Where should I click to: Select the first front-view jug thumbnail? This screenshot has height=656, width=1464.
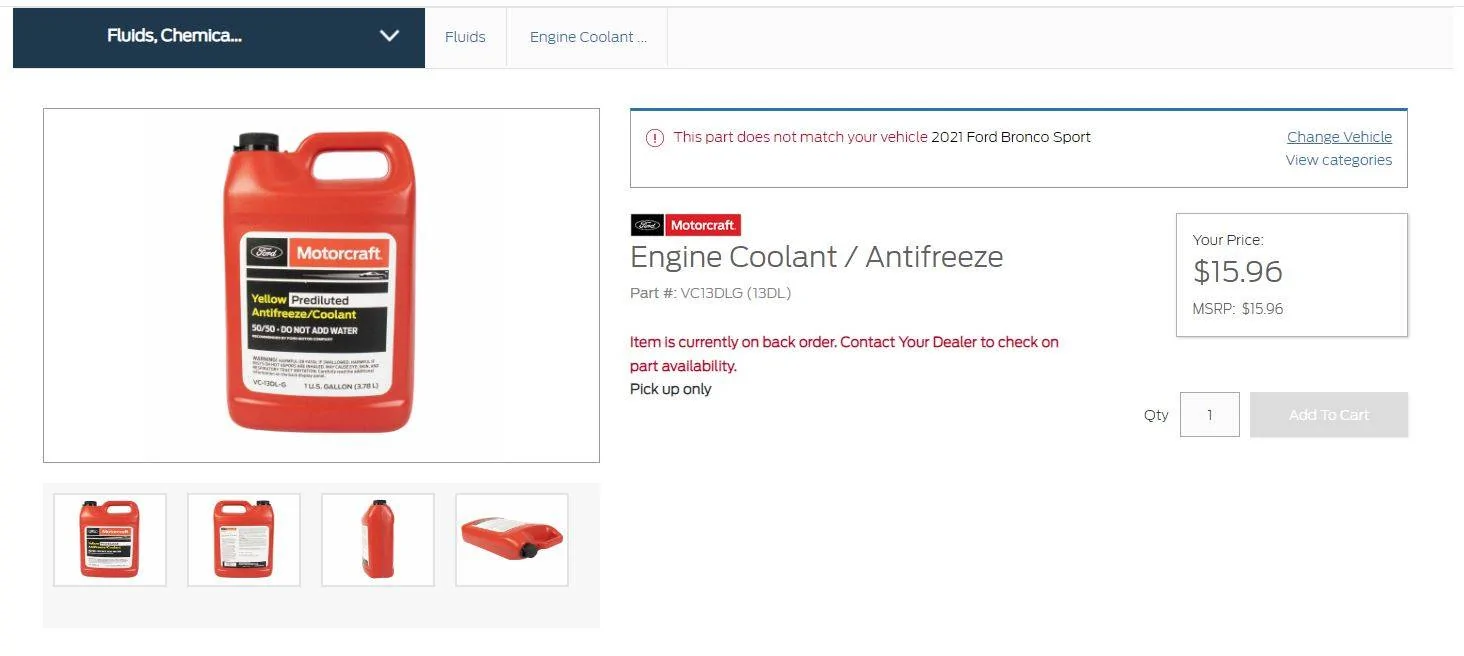click(109, 539)
